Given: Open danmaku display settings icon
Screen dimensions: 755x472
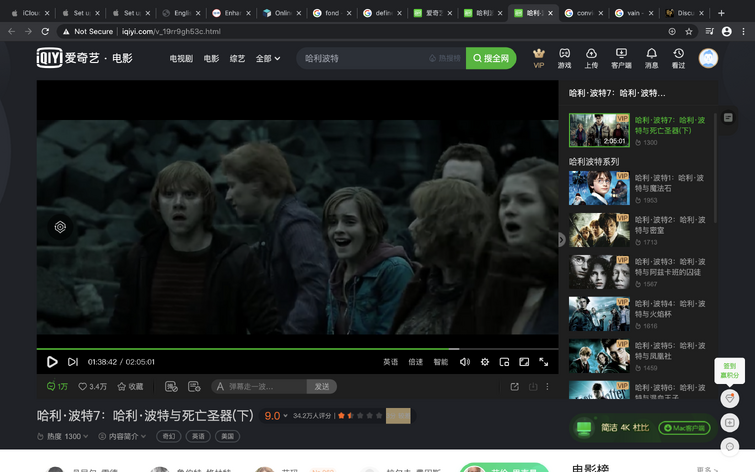Looking at the screenshot, I should (194, 386).
